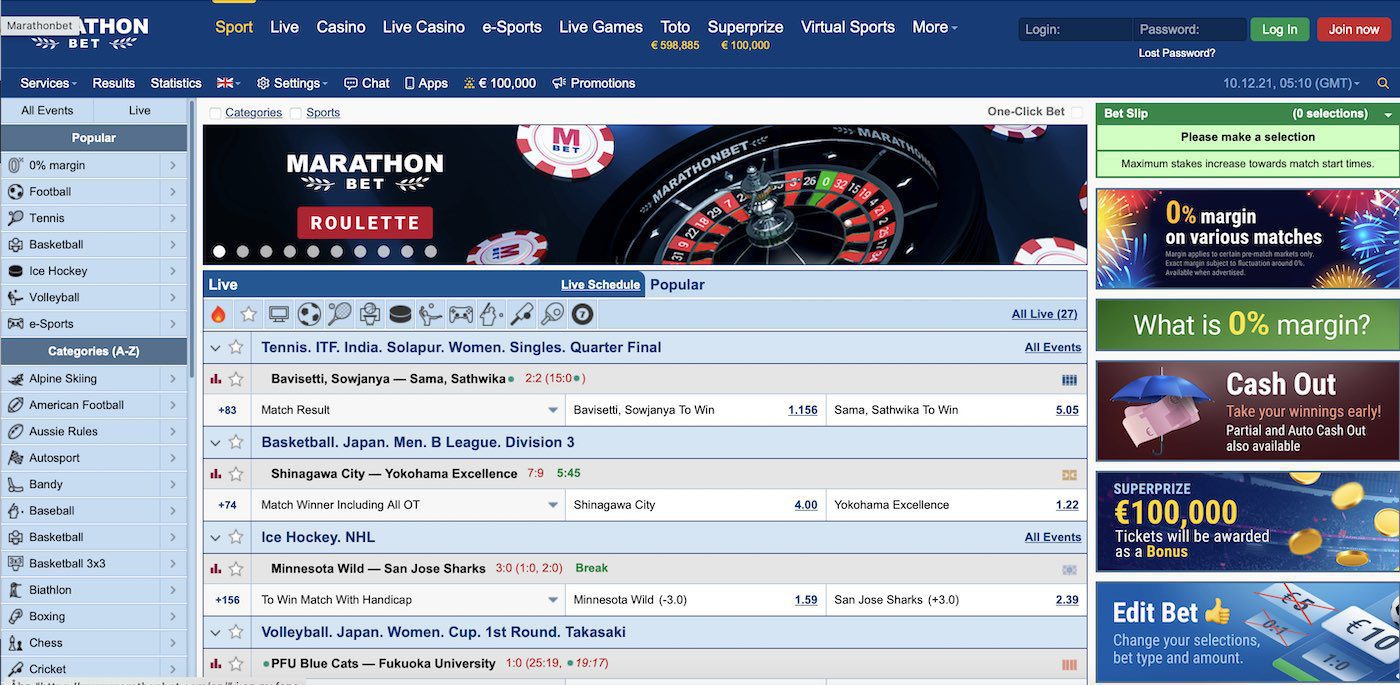Filter live events by e-sports gamepad icon

(x=460, y=314)
